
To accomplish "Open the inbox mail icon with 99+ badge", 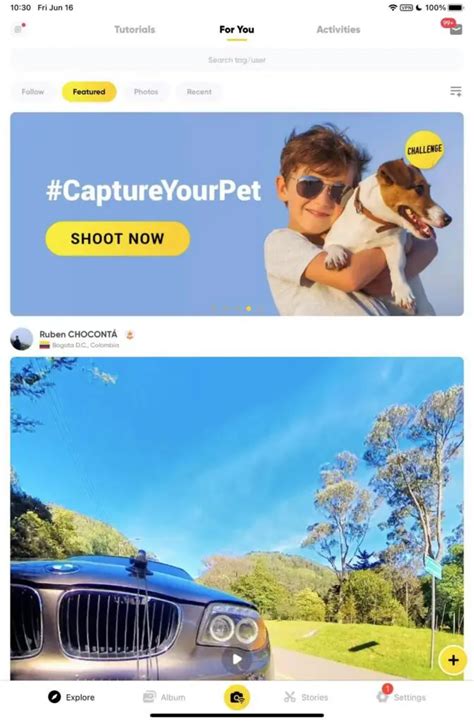I will (x=454, y=28).
